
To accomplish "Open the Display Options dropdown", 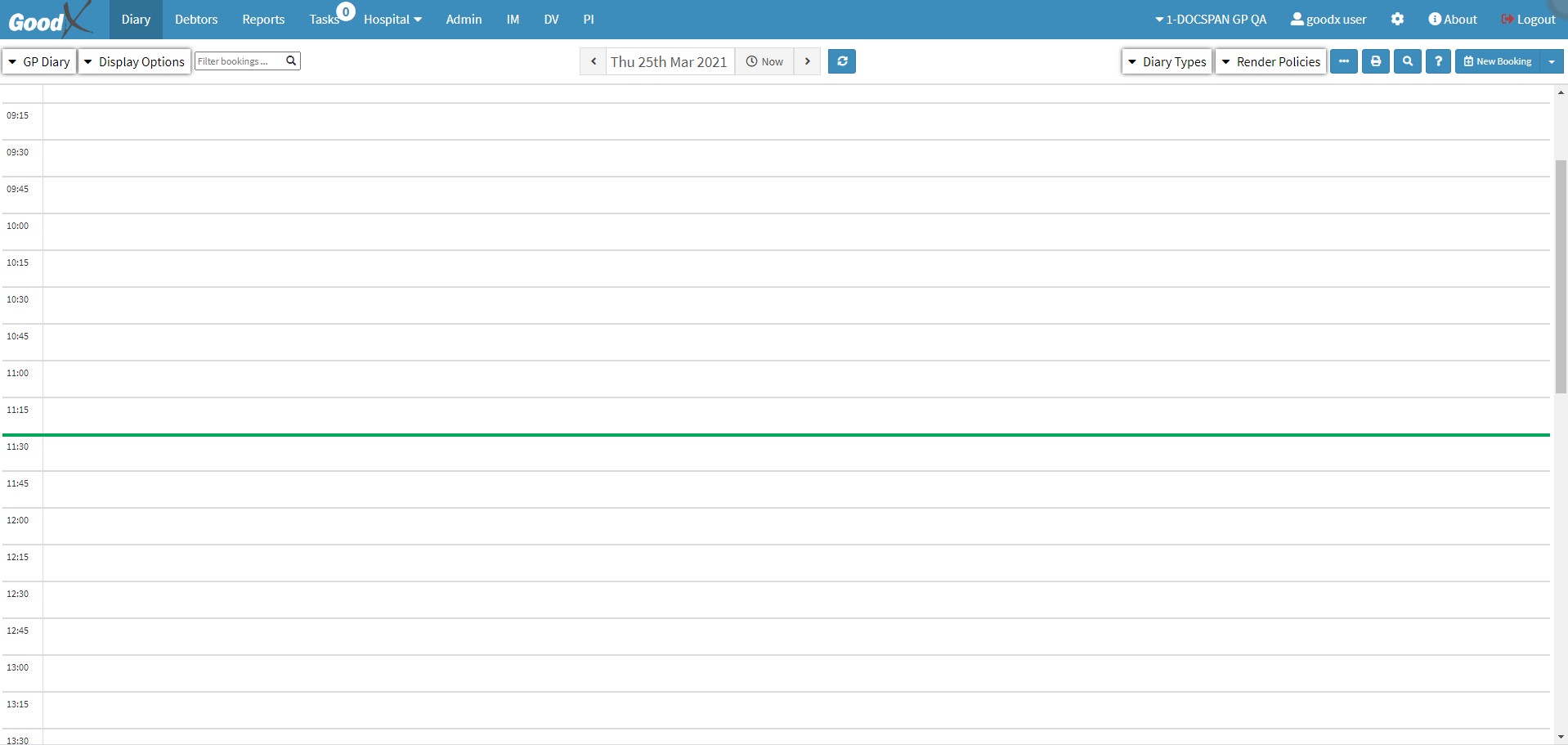I will pyautogui.click(x=135, y=61).
